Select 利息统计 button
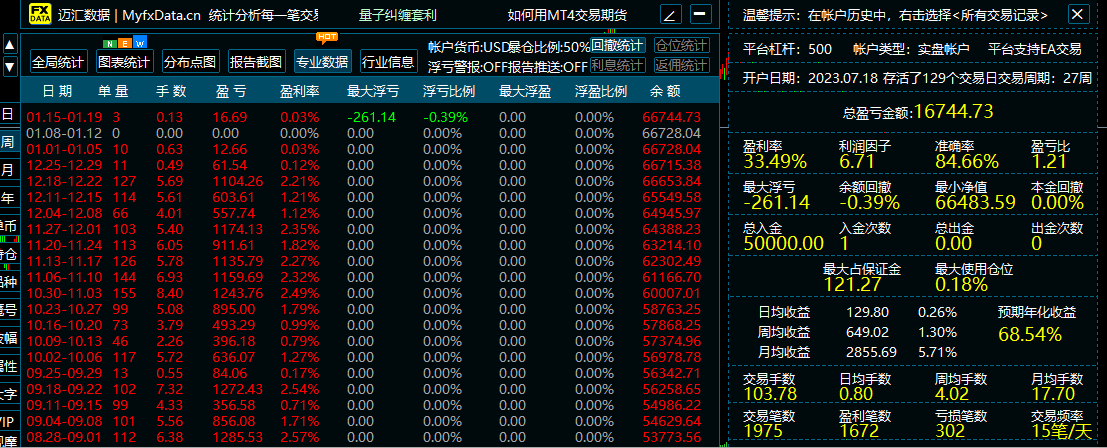 tap(618, 66)
